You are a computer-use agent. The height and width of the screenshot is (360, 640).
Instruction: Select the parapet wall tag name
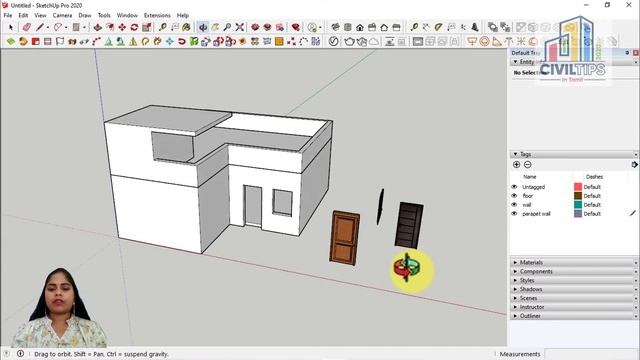pos(536,214)
